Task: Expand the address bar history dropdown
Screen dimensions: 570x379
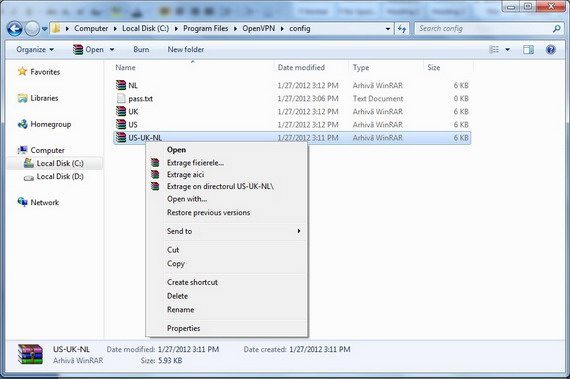Action: click(x=388, y=29)
